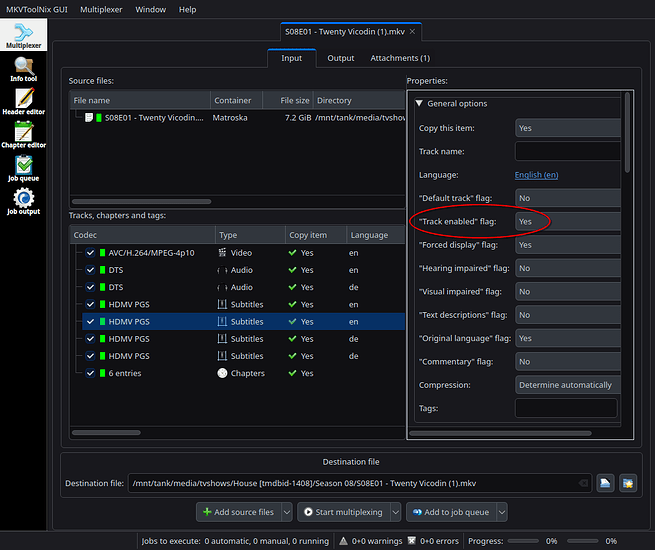Image resolution: width=655 pixels, height=550 pixels.
Task: Open the MKVToolNix GUI menu
Action: [x=37, y=9]
